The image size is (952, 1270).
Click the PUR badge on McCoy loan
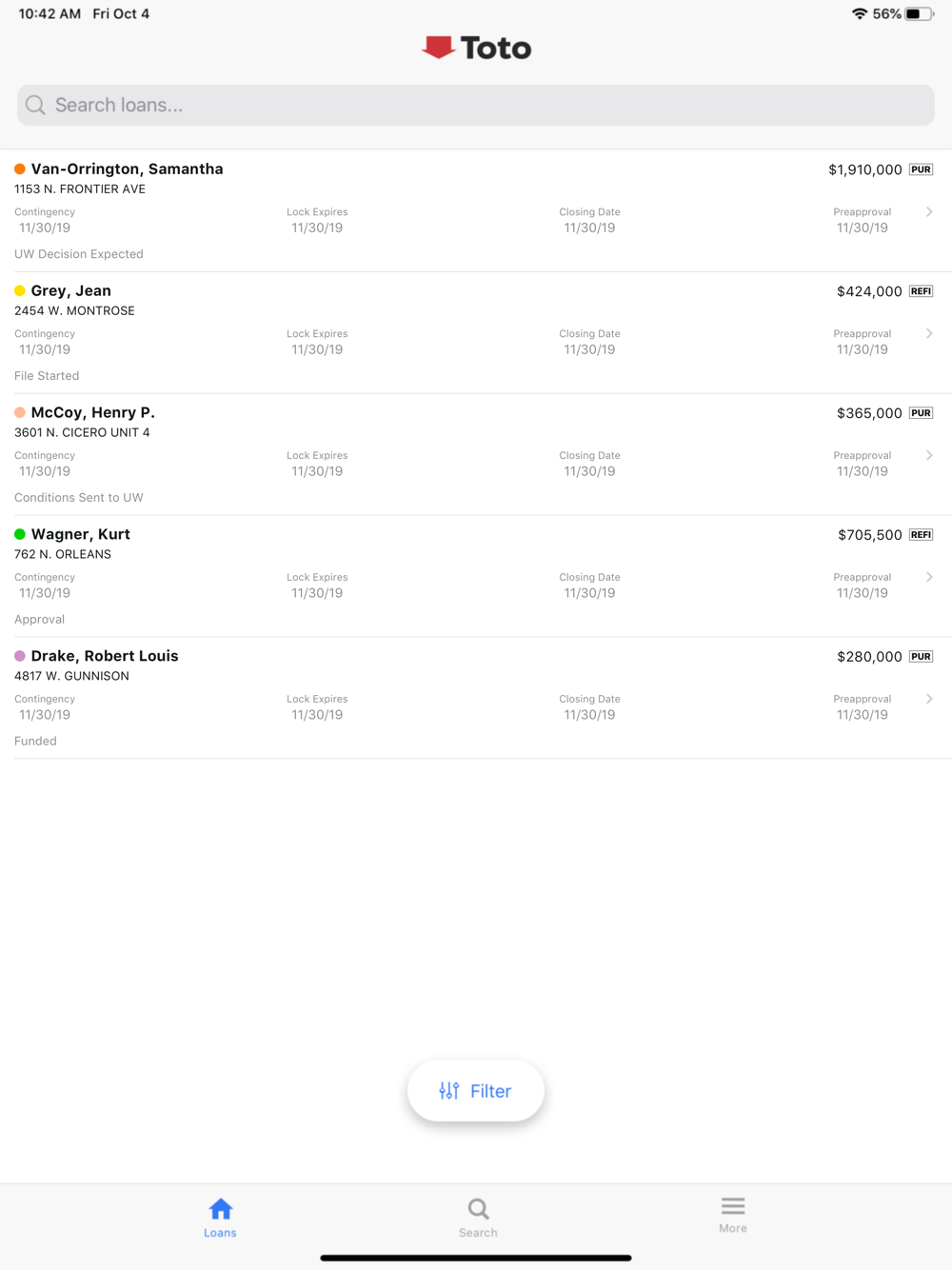pyautogui.click(x=921, y=413)
